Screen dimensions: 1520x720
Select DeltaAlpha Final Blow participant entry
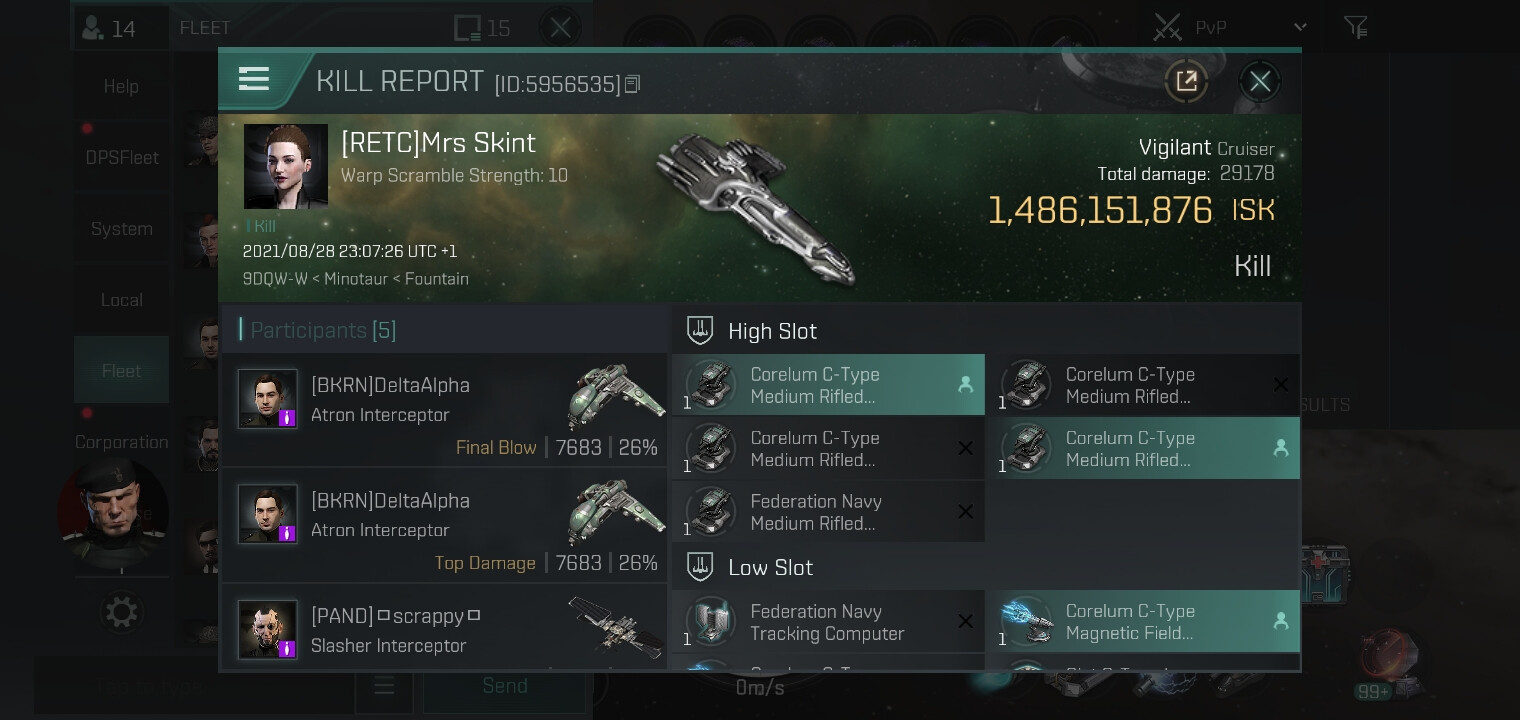444,410
